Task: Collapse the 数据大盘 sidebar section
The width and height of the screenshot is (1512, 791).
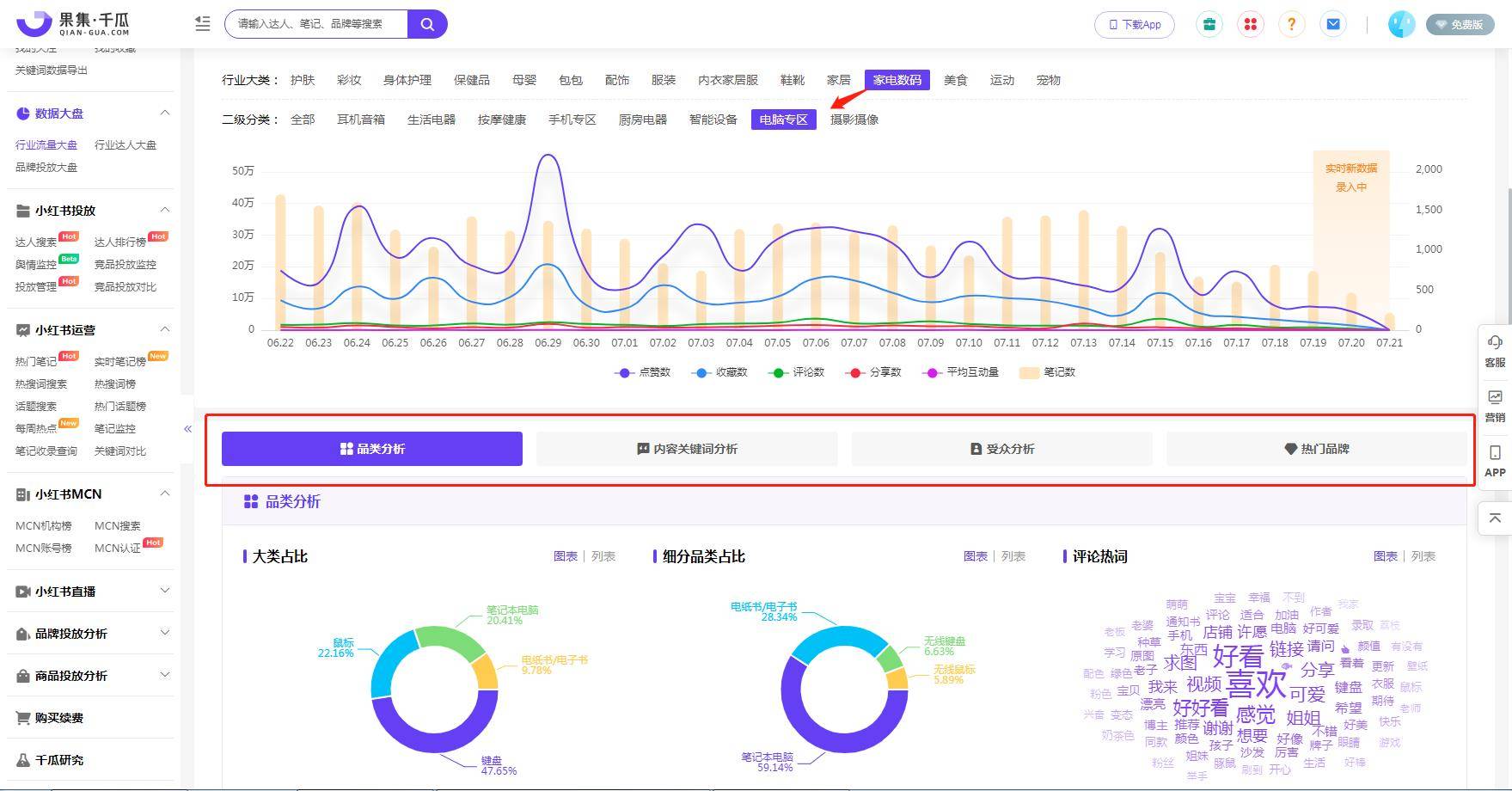Action: [165, 113]
